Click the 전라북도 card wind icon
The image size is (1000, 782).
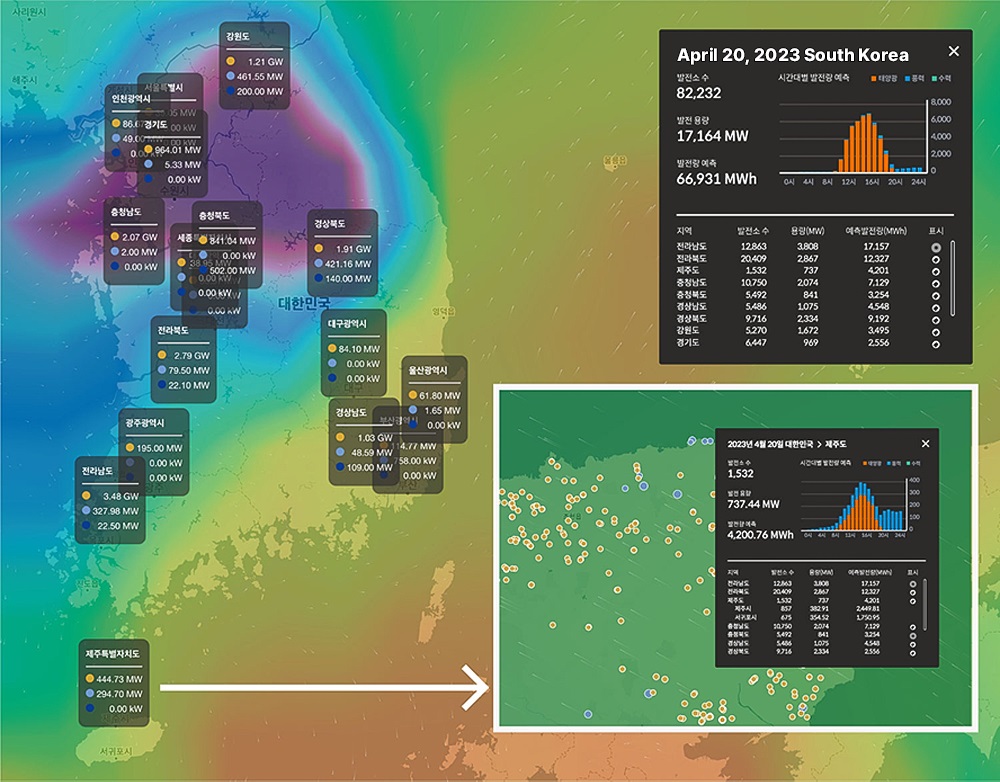click(x=162, y=370)
